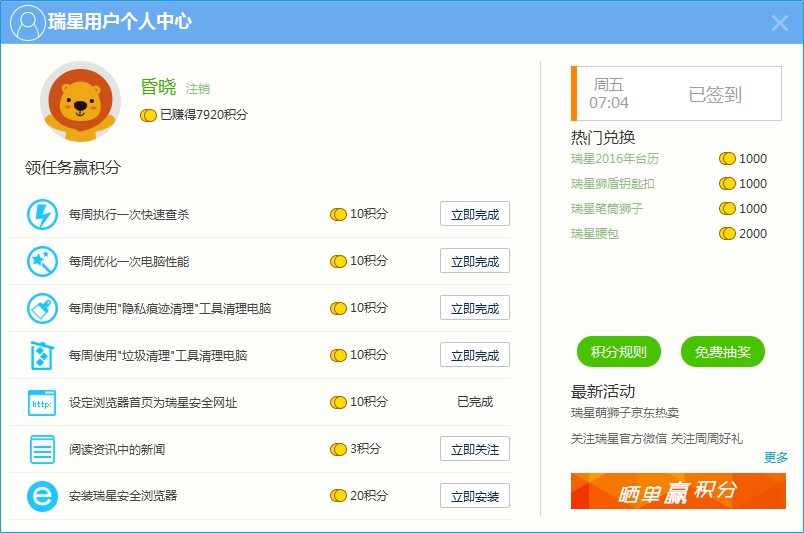The height and width of the screenshot is (533, 804).
Task: Click coin icon in 20积分 reward row
Action: coord(338,496)
